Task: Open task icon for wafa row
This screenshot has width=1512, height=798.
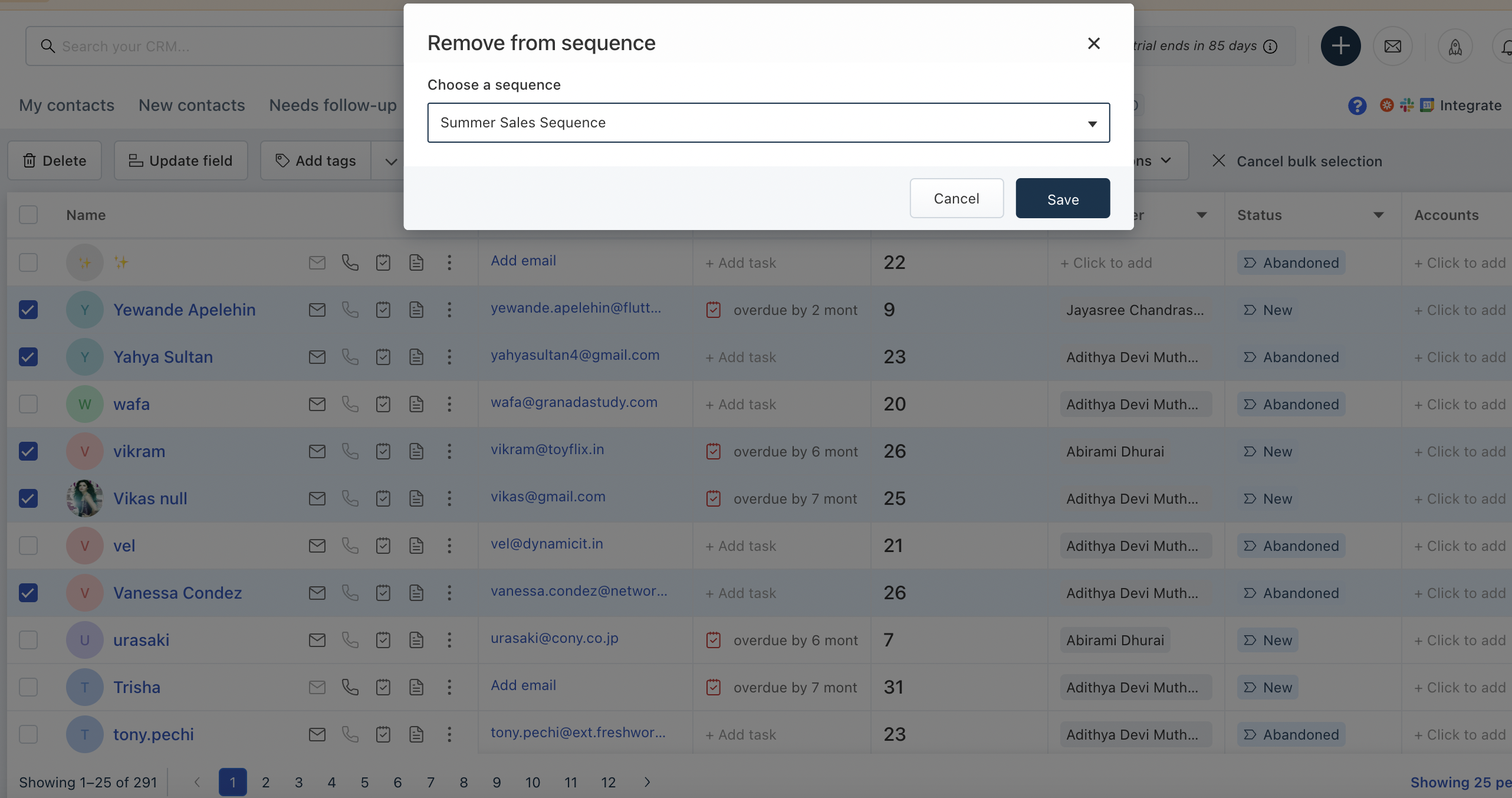Action: (x=383, y=404)
